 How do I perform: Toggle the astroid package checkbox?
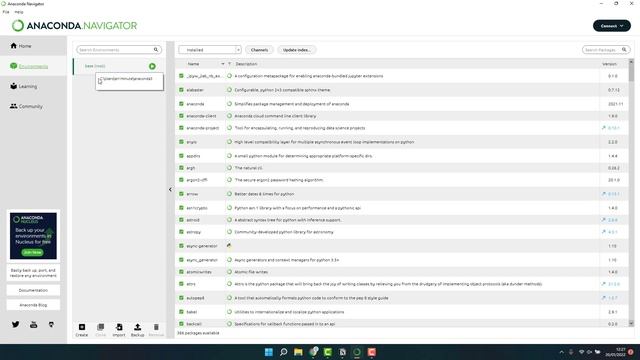click(x=181, y=220)
